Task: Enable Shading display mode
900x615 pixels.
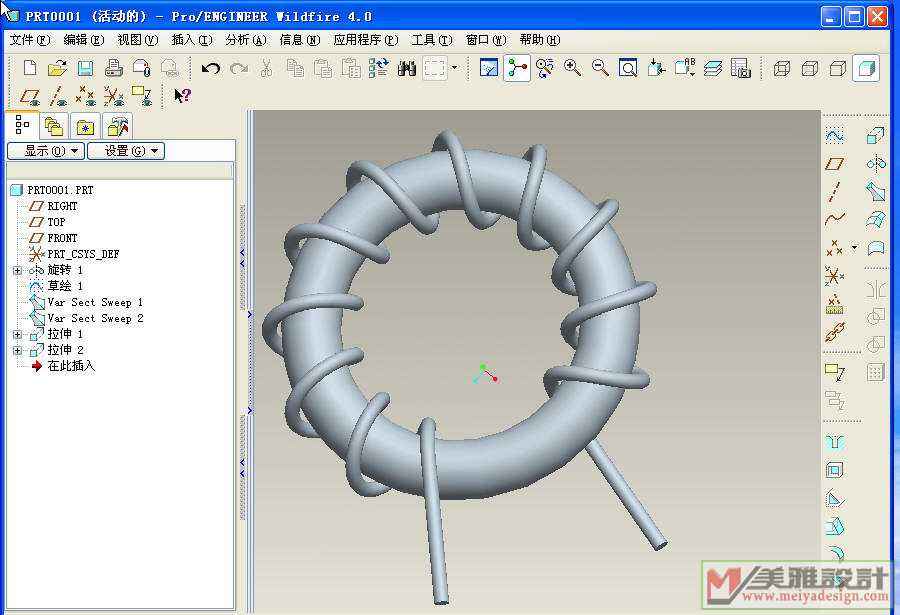Action: [x=866, y=68]
